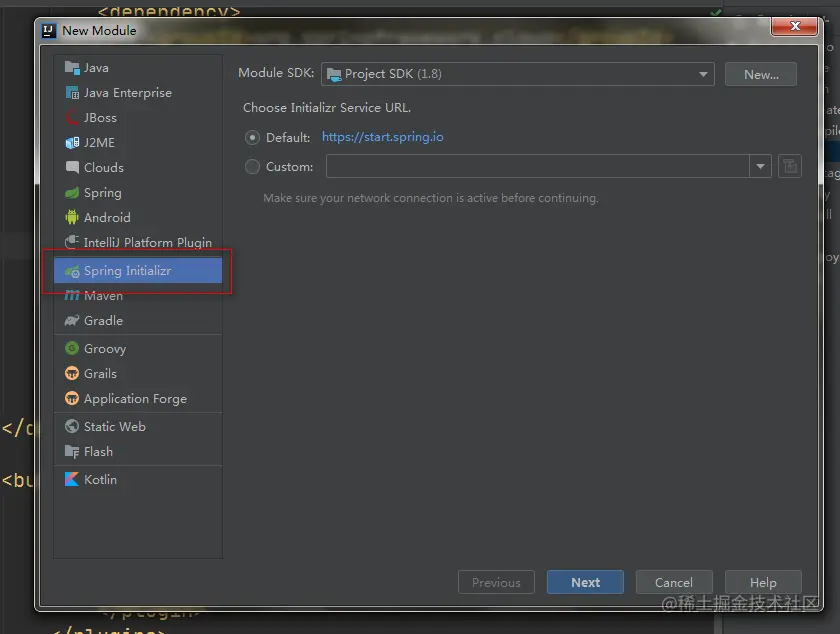Click the IntelliJ logo in the title bar
The image size is (840, 634).
pos(49,31)
